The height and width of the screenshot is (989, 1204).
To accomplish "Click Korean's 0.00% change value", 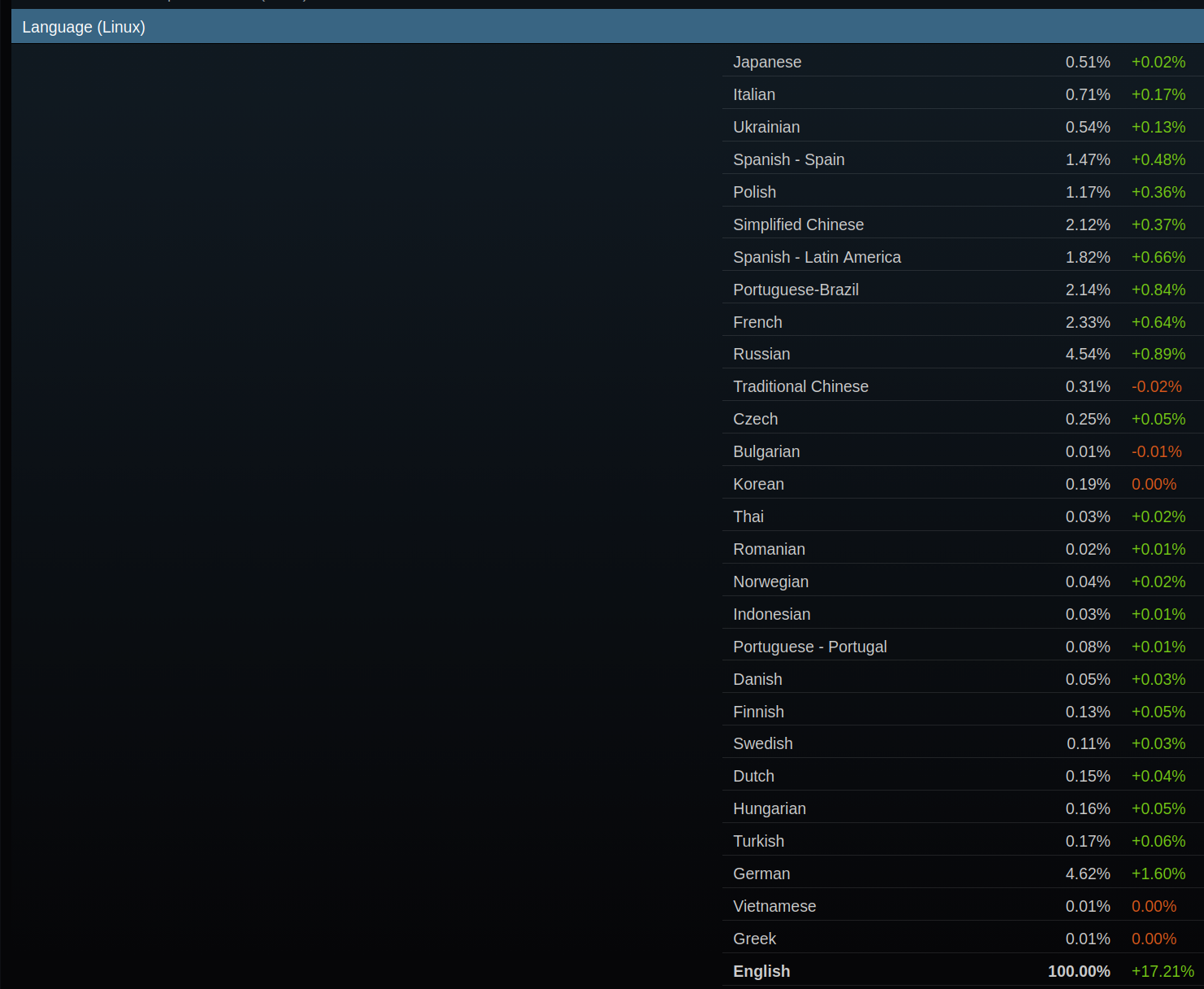I will [x=1154, y=484].
